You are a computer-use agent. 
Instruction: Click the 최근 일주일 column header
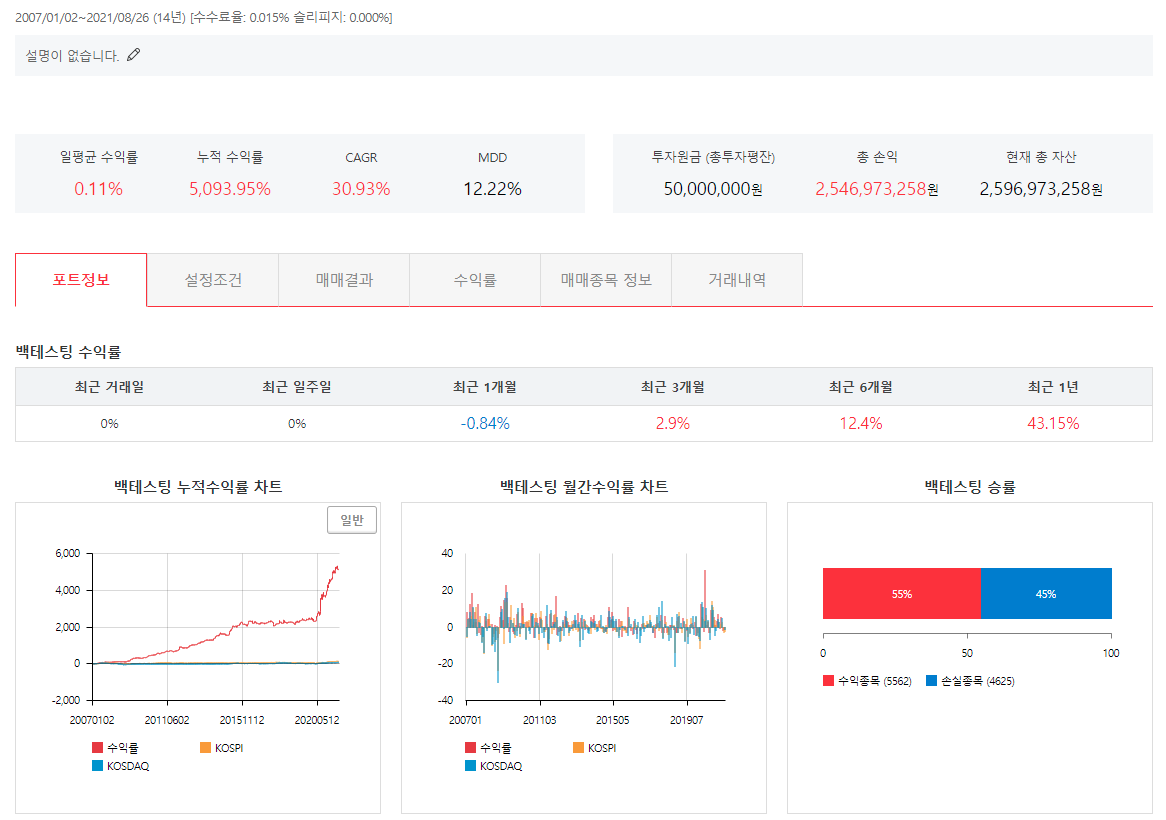tap(297, 387)
